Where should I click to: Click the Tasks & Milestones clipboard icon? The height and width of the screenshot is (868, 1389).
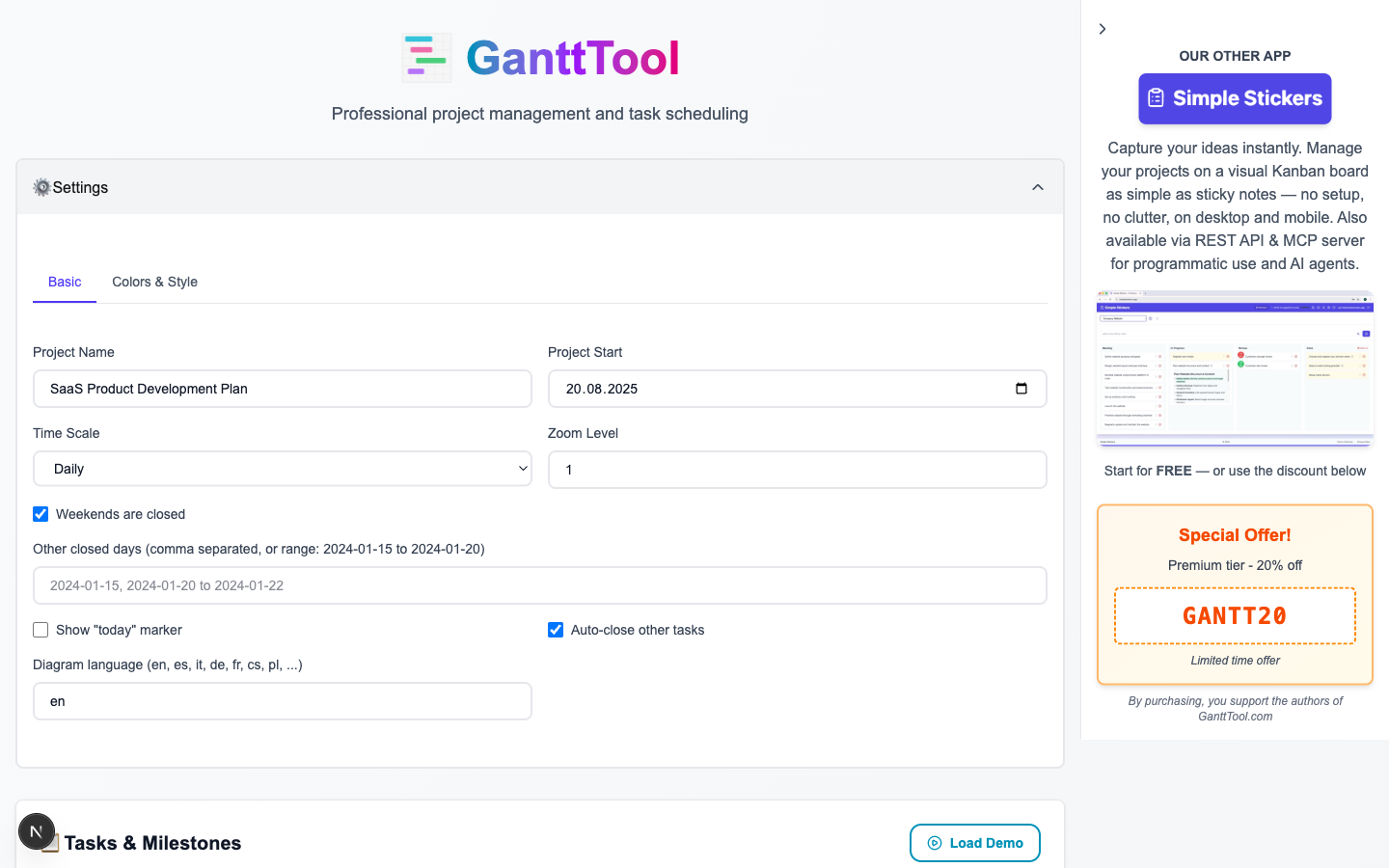52,843
